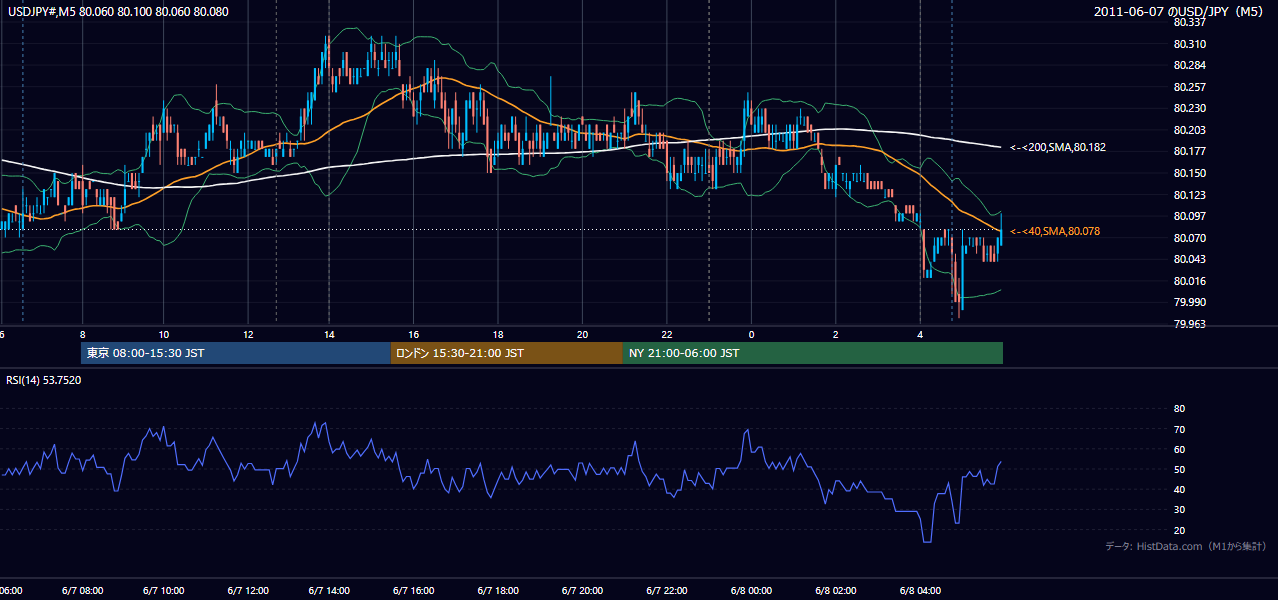Screen dimensions: 1278x600
Task: Click RSI scale value 30
Action: click(1179, 509)
